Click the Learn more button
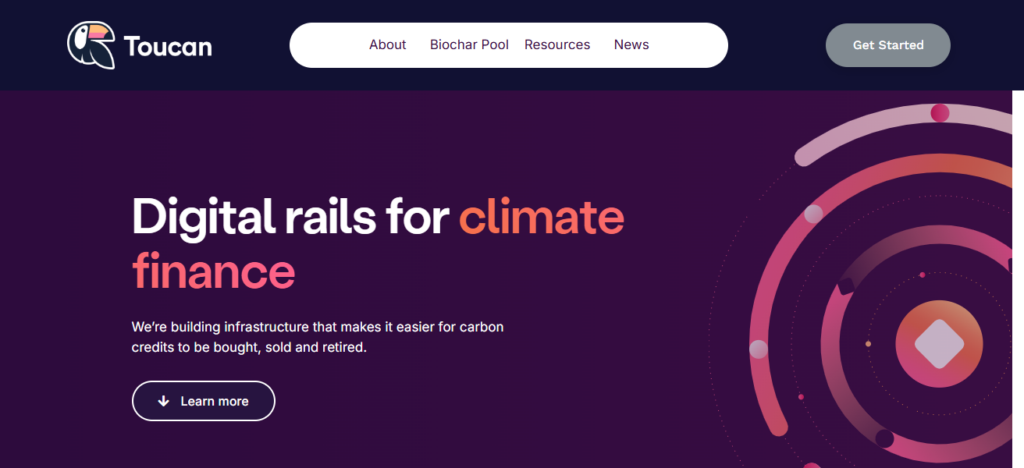 pyautogui.click(x=203, y=401)
